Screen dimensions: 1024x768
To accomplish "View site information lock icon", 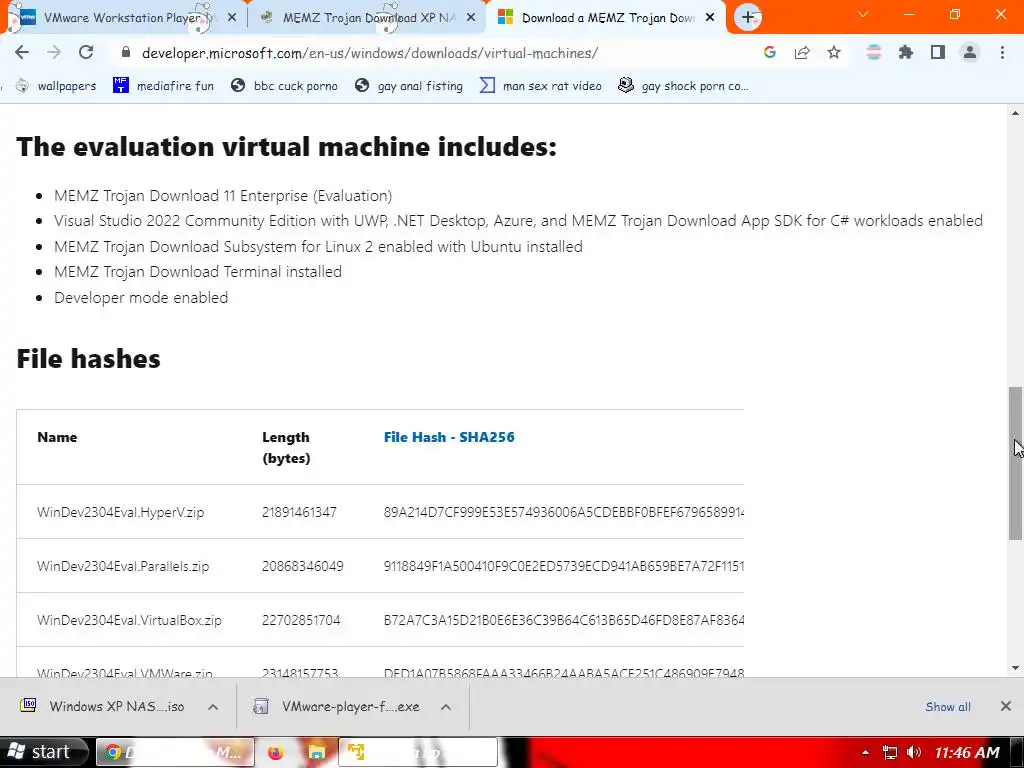I will [126, 53].
